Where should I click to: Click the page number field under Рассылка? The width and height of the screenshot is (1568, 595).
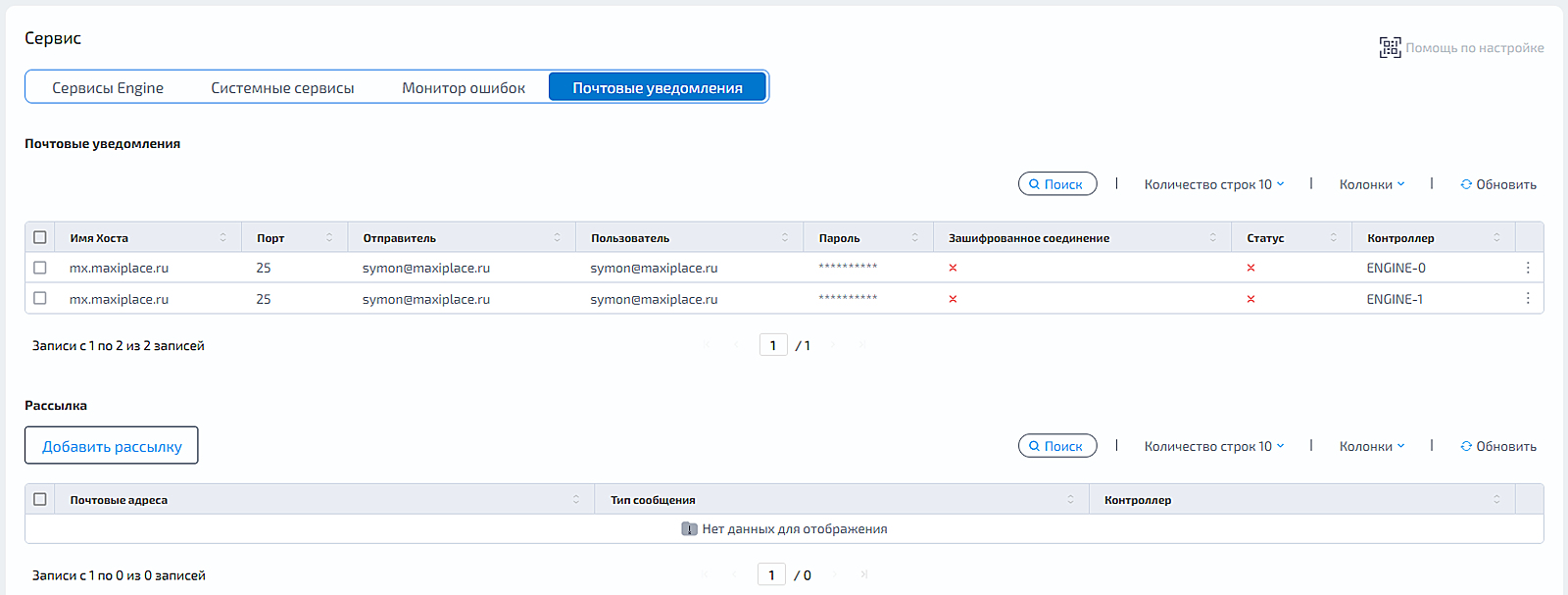(772, 574)
